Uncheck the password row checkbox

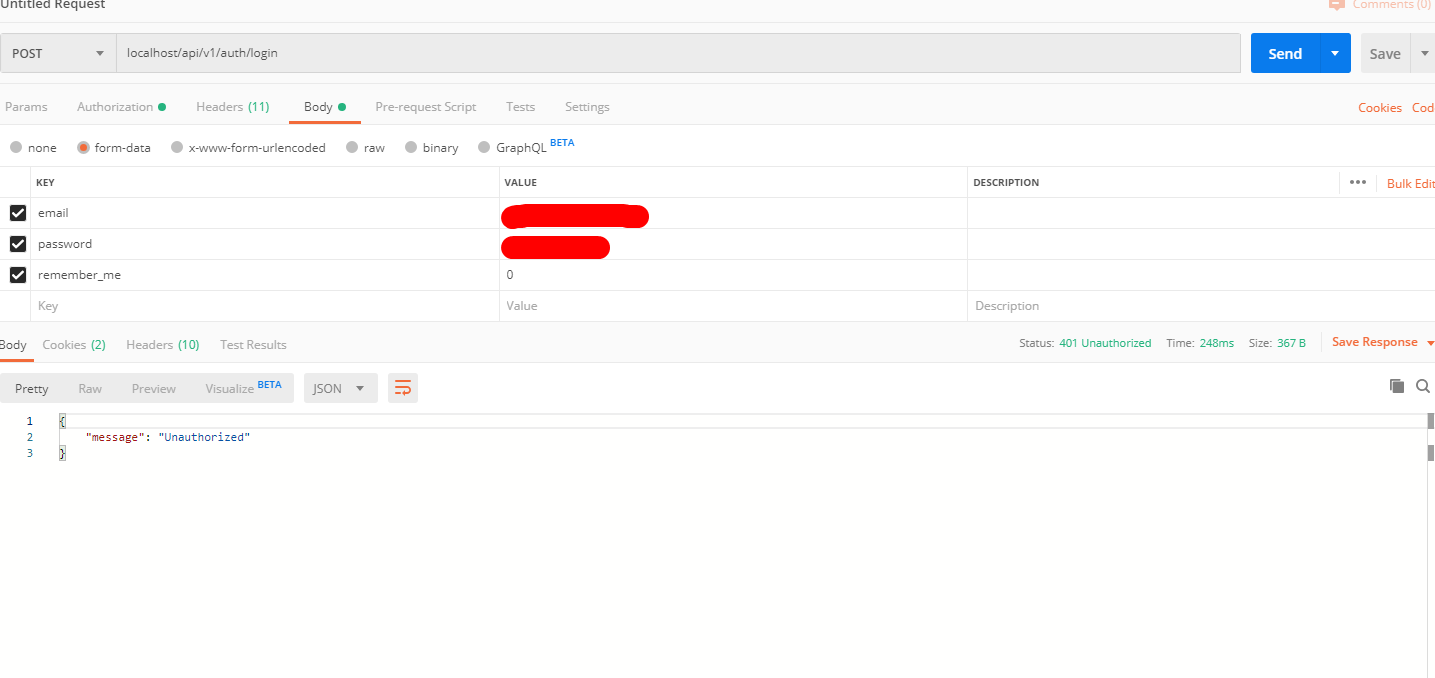click(18, 244)
